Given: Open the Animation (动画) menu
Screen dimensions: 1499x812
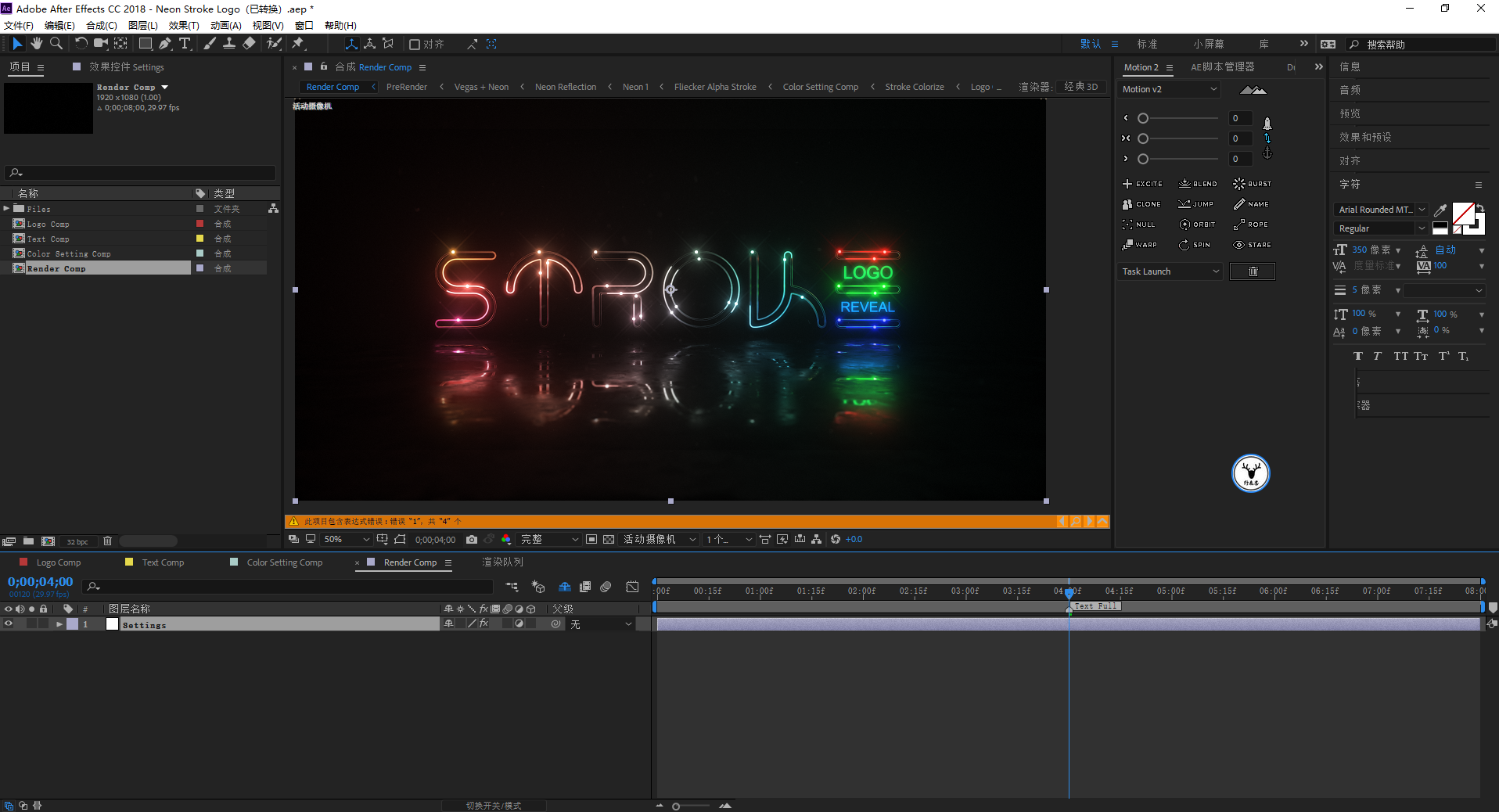Looking at the screenshot, I should [x=226, y=25].
